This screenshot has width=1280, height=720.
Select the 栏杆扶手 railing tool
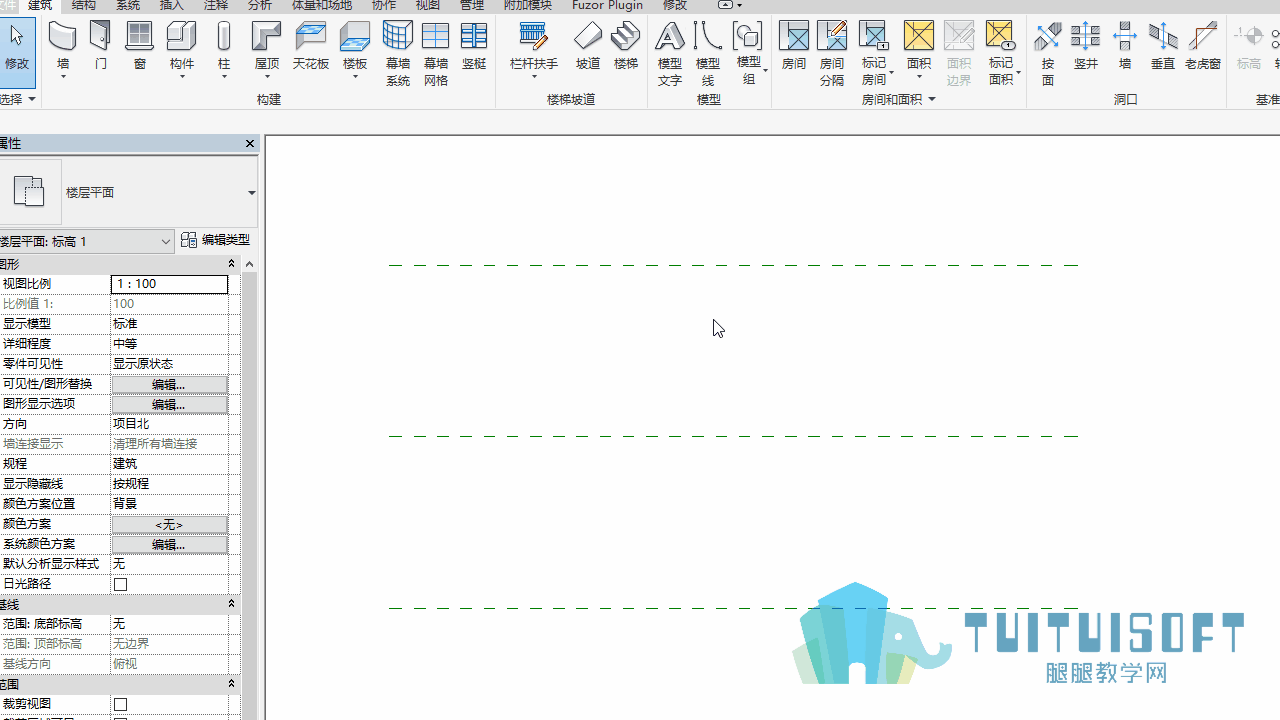(534, 49)
